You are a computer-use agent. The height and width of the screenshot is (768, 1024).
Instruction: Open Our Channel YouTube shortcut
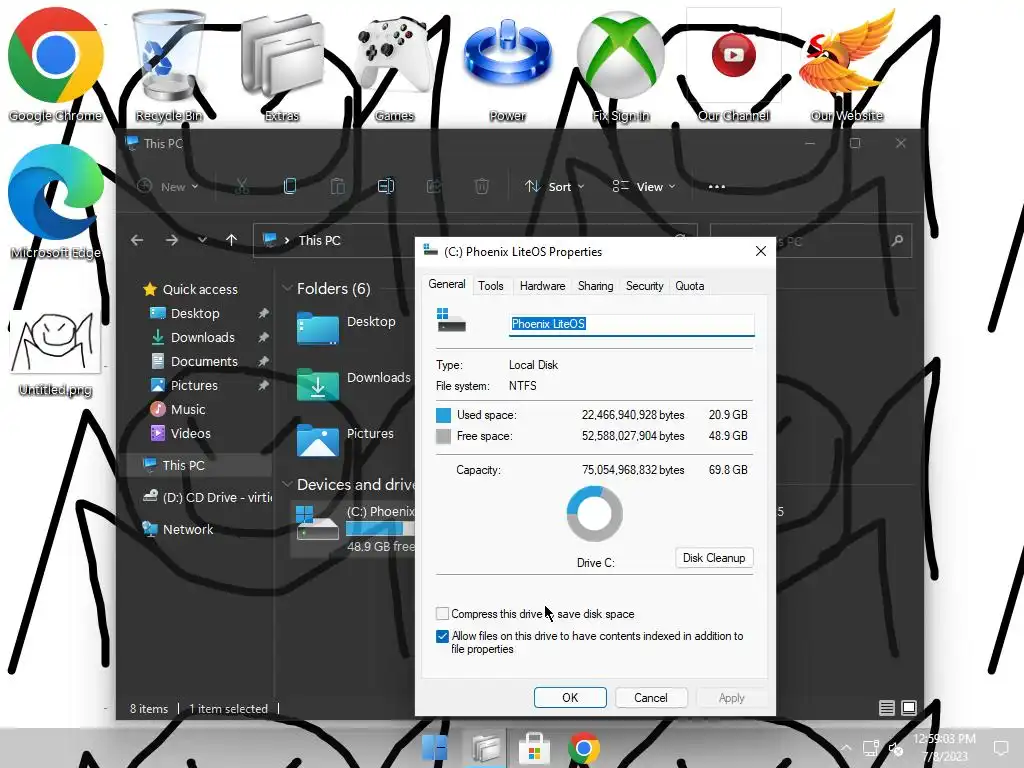[x=733, y=65]
